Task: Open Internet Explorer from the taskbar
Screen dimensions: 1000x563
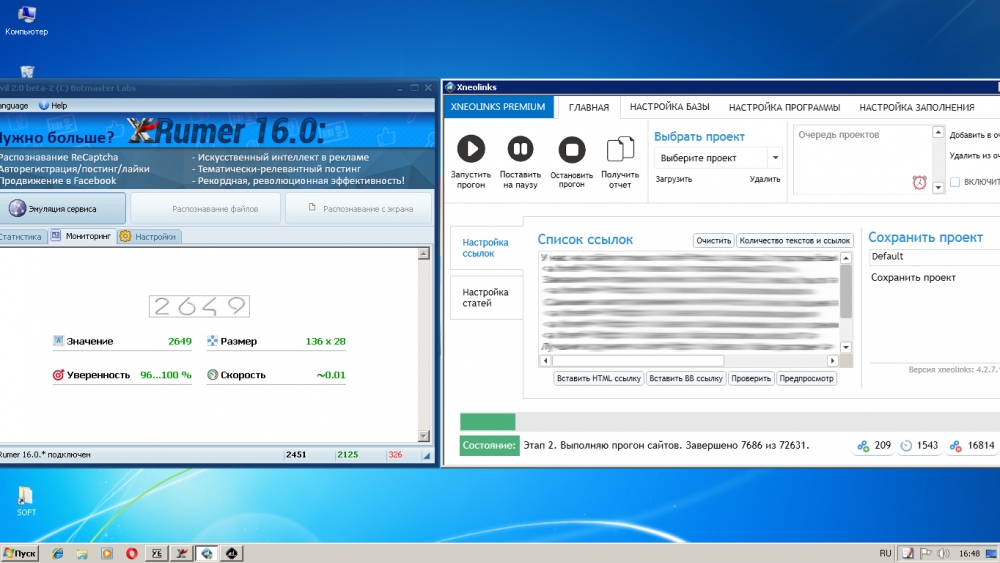Action: pos(57,553)
